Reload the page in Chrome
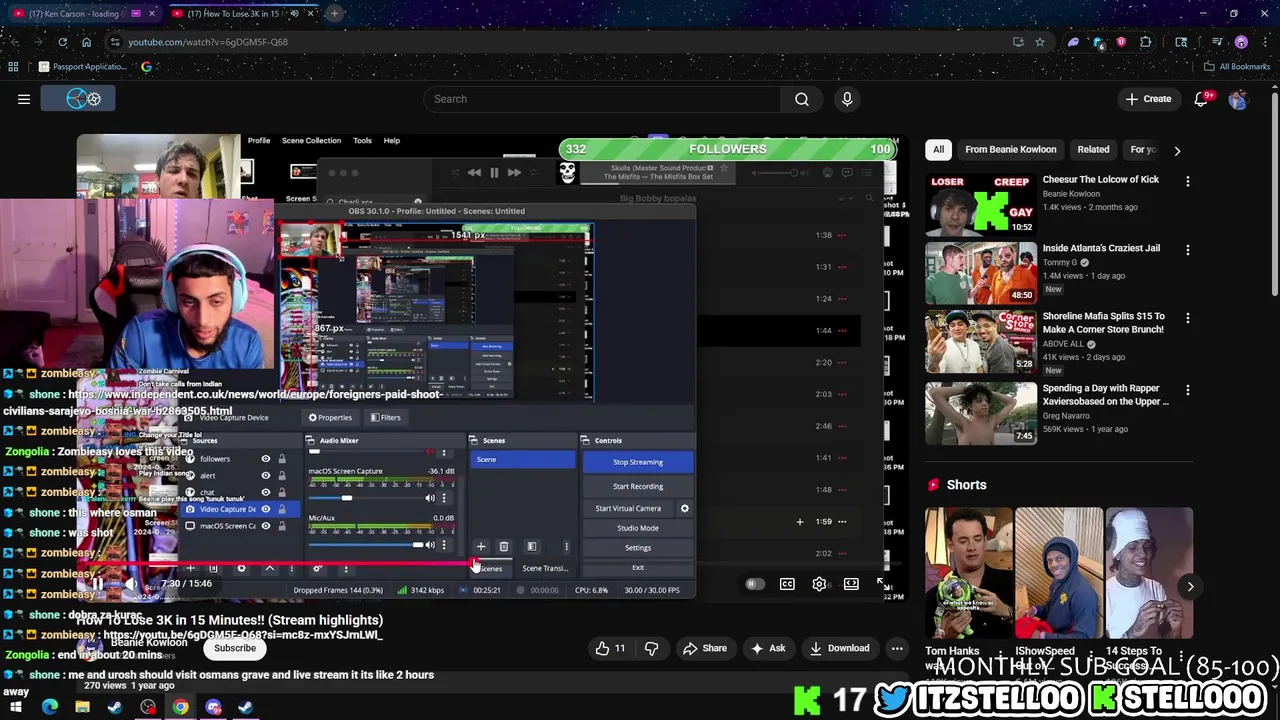The image size is (1280, 720). click(x=62, y=42)
